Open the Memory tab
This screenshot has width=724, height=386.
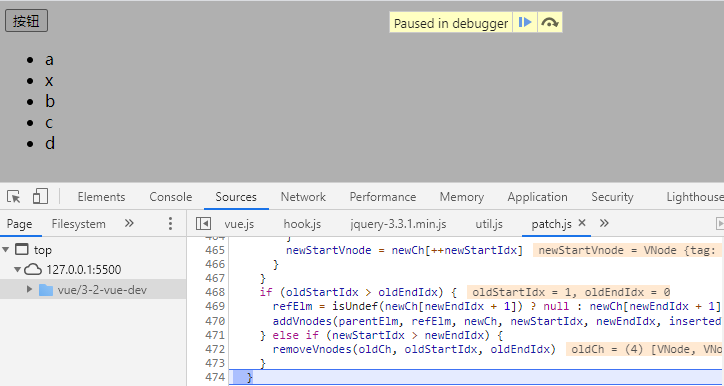pyautogui.click(x=462, y=197)
